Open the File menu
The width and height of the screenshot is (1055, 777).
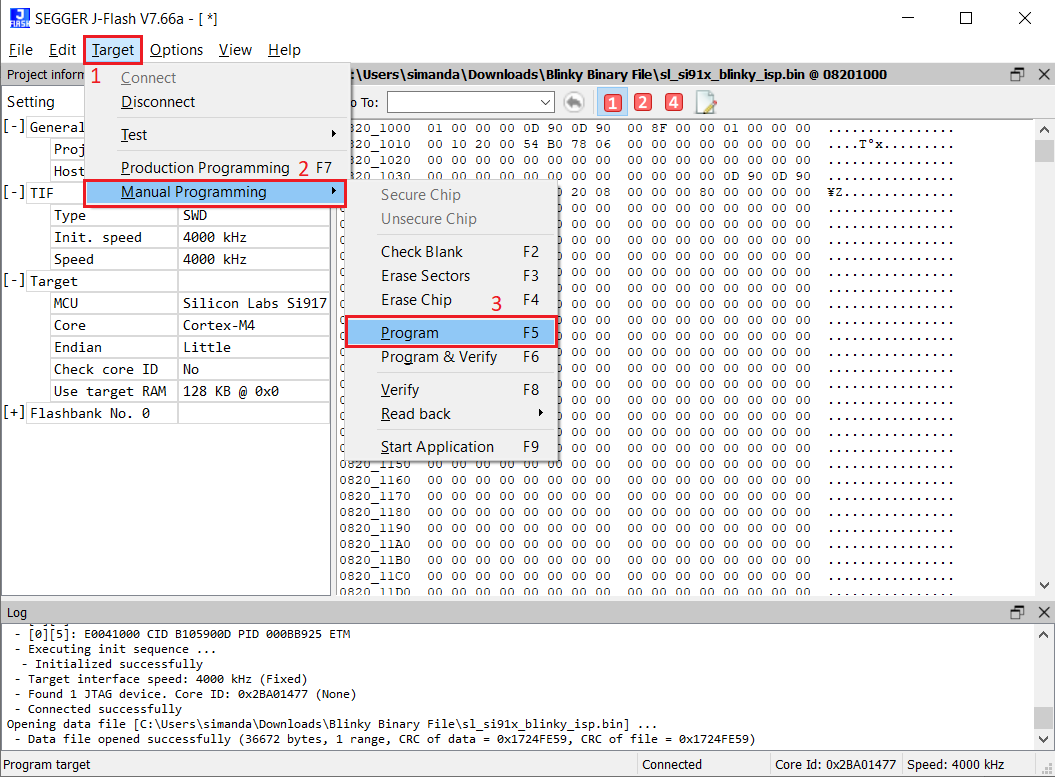click(x=21, y=50)
